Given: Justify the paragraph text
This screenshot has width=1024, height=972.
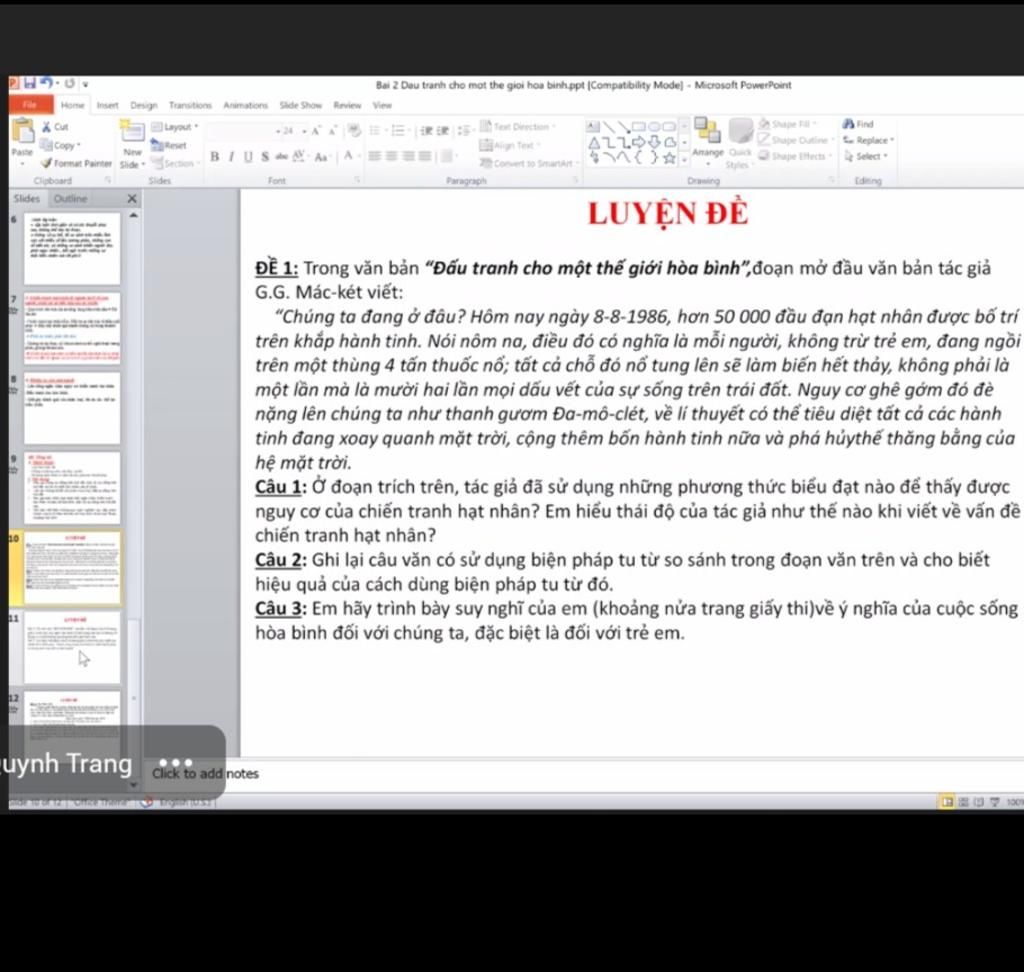Looking at the screenshot, I should click(x=425, y=156).
